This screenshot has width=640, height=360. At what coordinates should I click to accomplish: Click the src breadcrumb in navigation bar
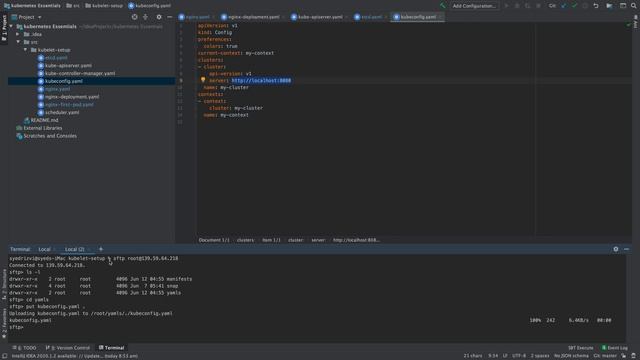point(73,6)
